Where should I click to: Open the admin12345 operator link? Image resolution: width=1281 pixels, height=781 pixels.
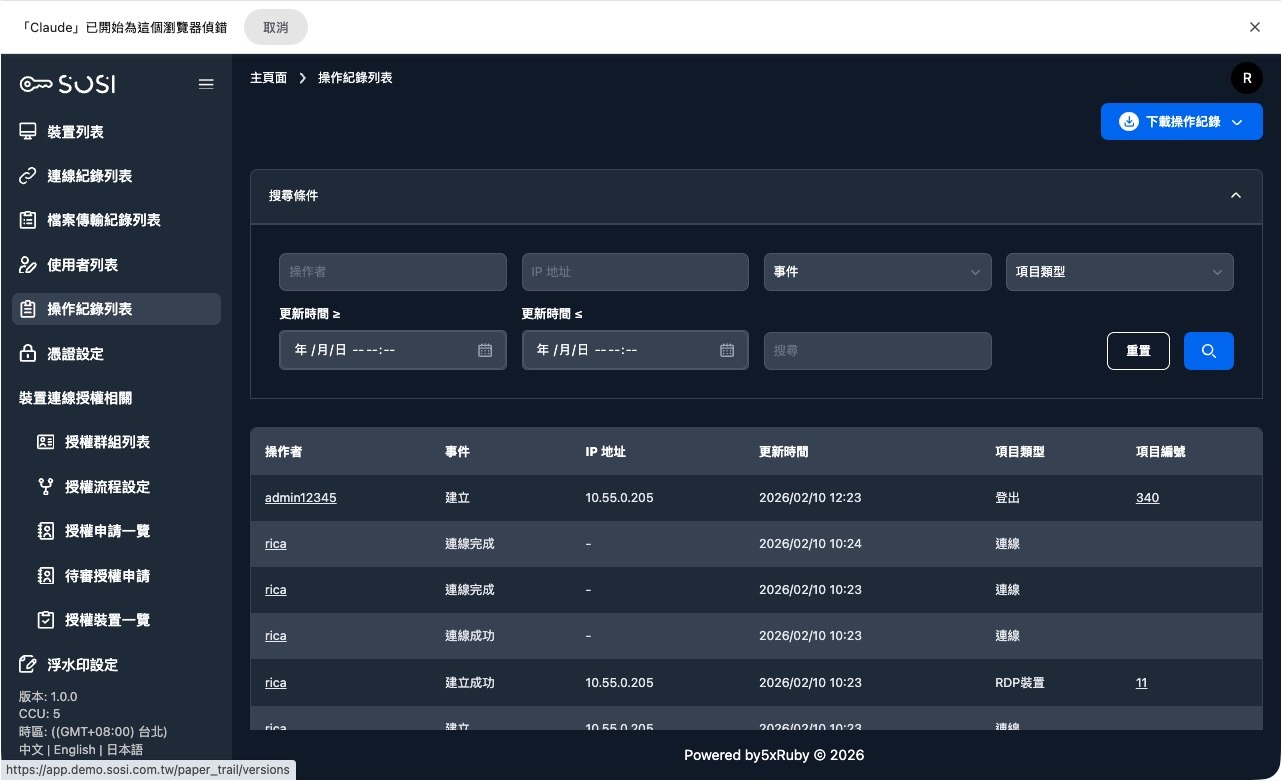tap(300, 498)
